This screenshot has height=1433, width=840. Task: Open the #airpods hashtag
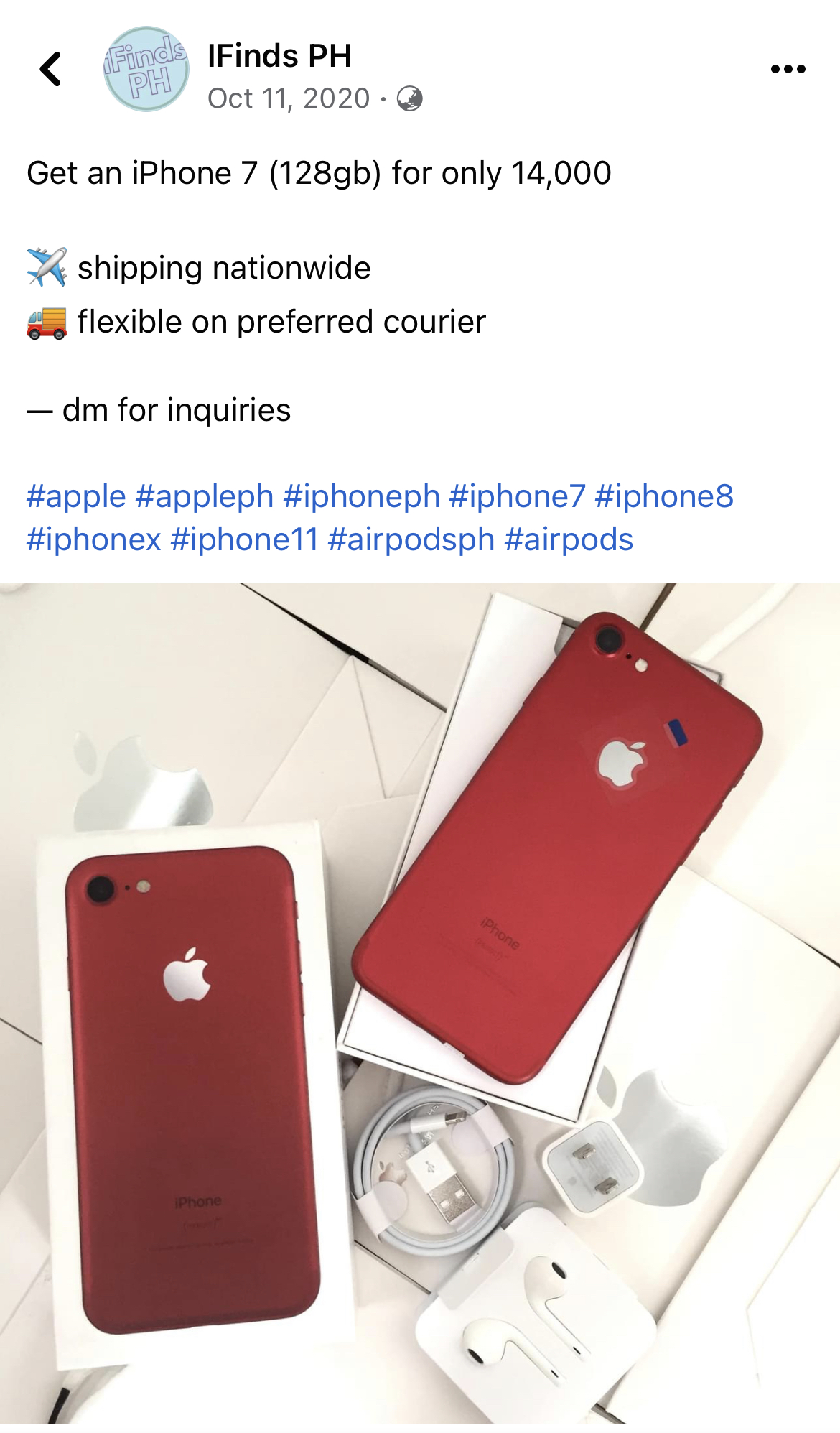point(569,539)
